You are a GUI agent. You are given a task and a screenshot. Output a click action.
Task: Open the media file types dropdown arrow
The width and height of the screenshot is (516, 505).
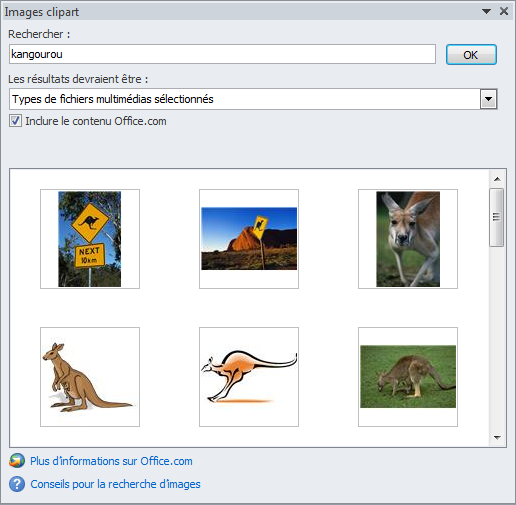[489, 99]
